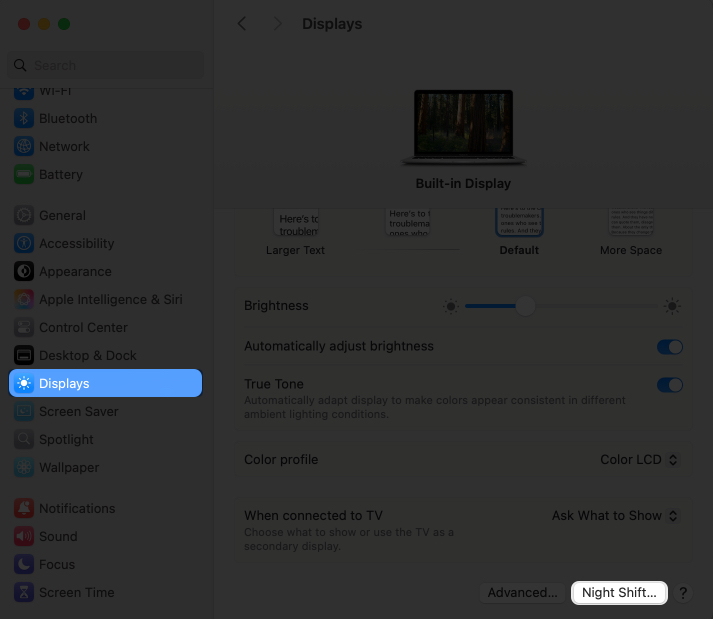Adjust the Brightness slider
Viewport: 713px width, 619px height.
[x=561, y=306]
